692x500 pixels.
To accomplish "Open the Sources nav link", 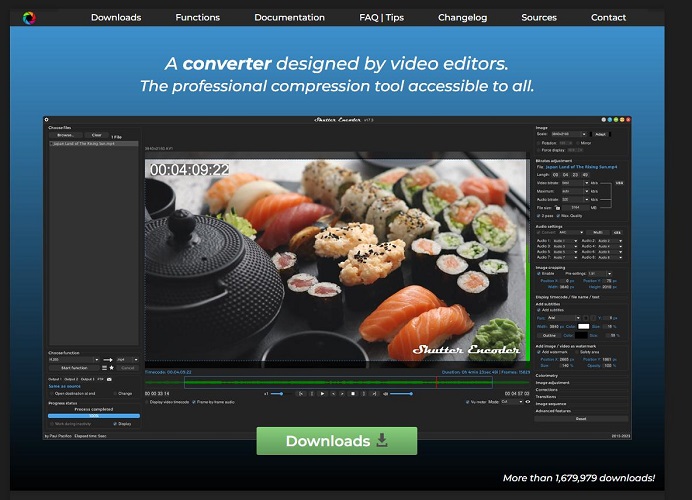I will coord(539,18).
